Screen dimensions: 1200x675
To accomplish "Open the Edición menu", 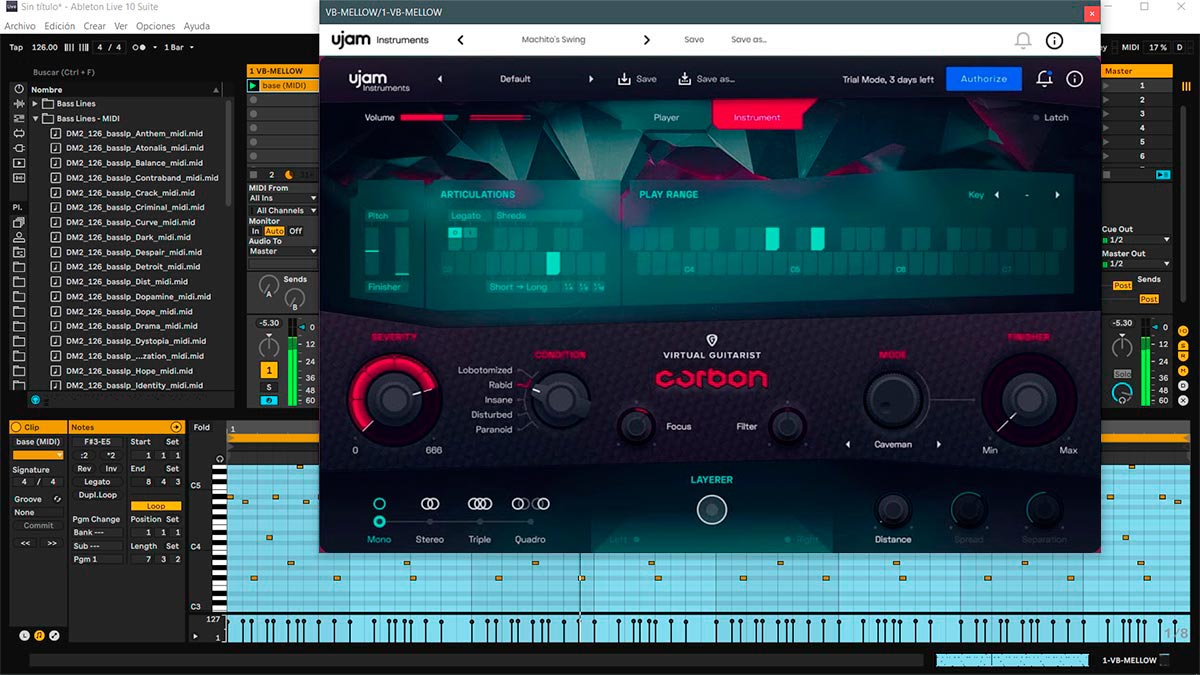I will [x=59, y=26].
